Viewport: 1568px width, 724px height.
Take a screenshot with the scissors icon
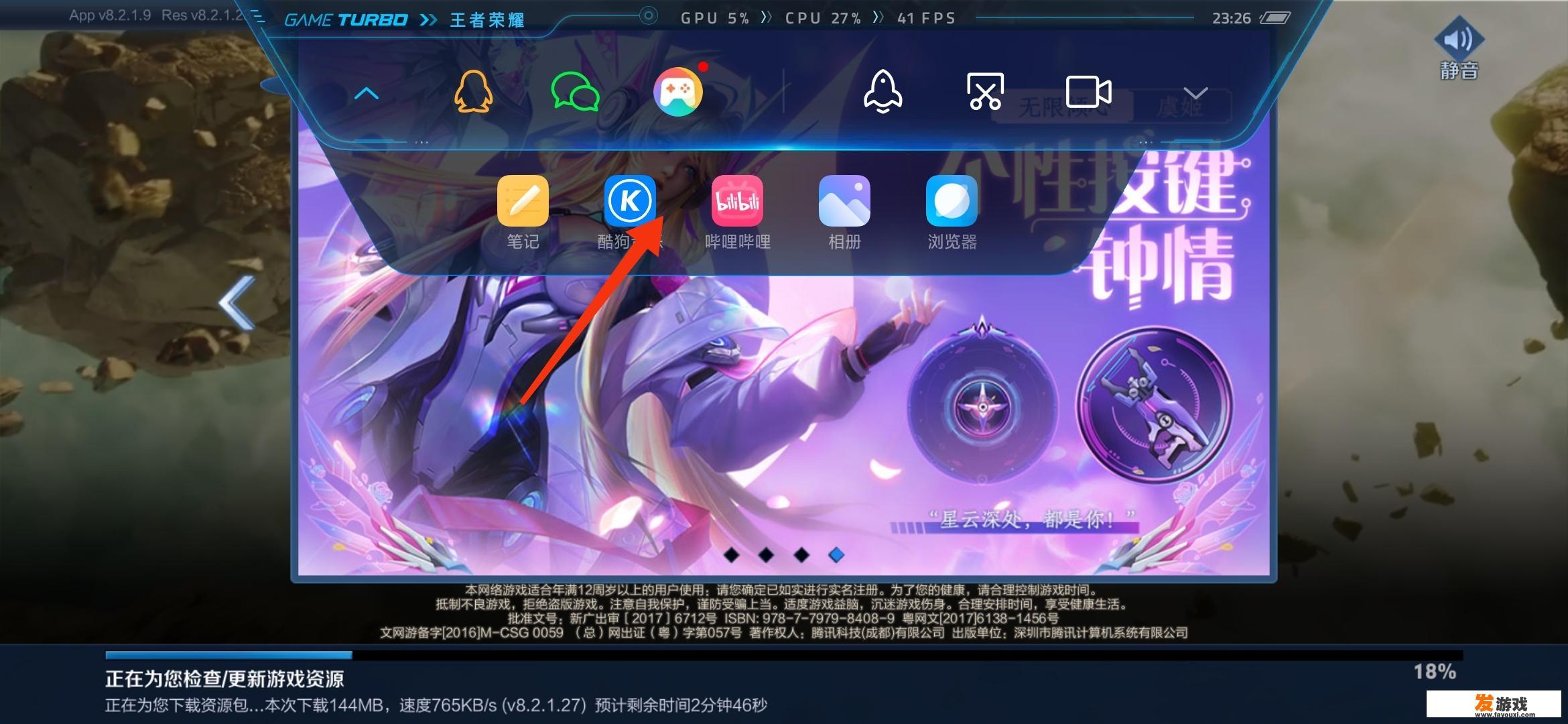[985, 91]
